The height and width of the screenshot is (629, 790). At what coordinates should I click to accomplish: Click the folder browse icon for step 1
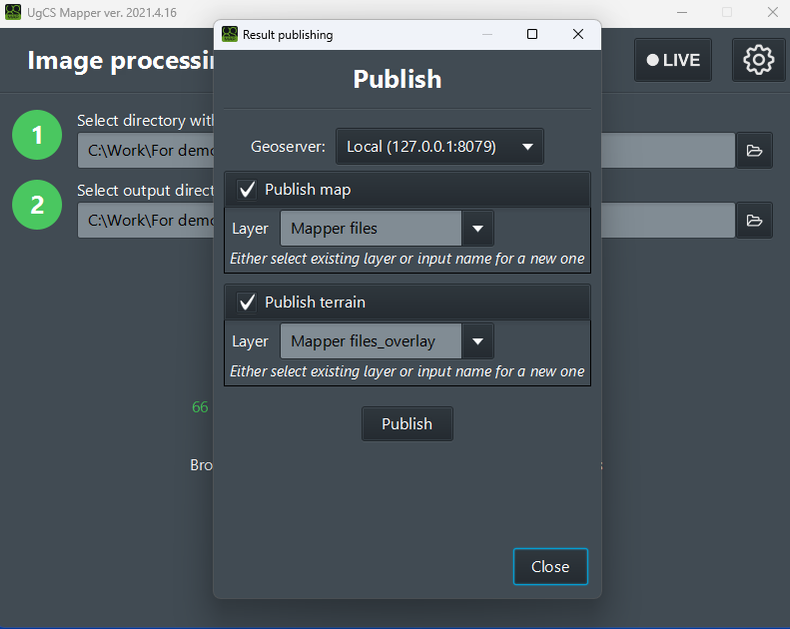click(x=754, y=151)
